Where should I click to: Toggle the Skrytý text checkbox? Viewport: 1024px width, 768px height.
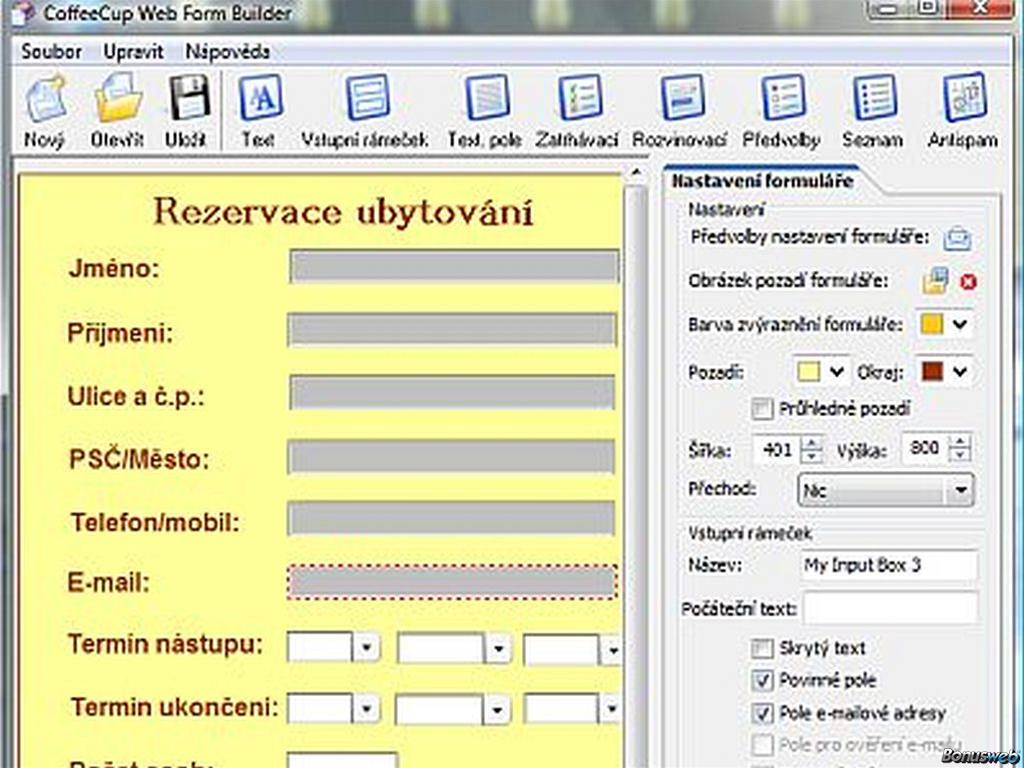[763, 648]
